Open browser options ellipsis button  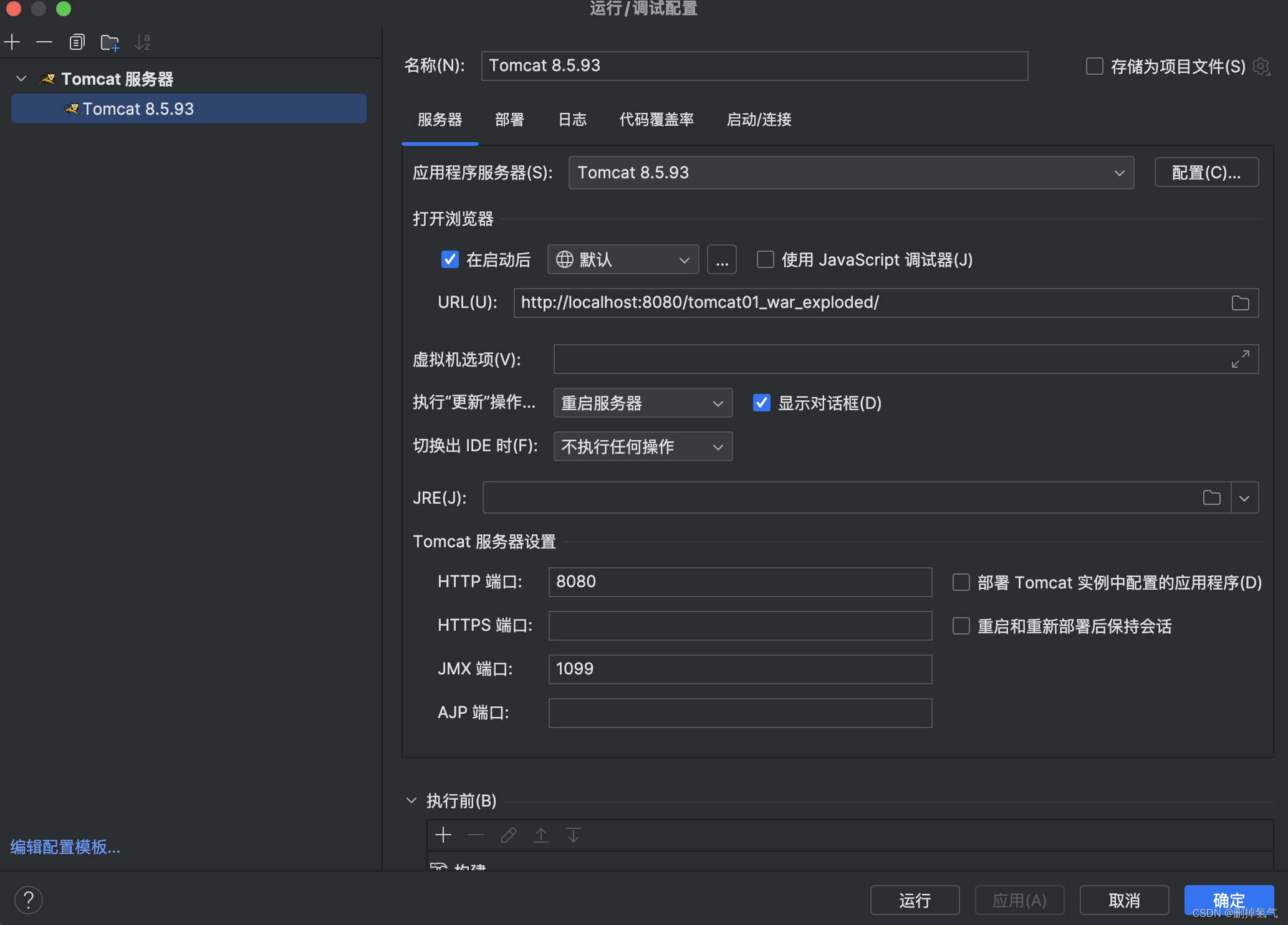[x=722, y=259]
